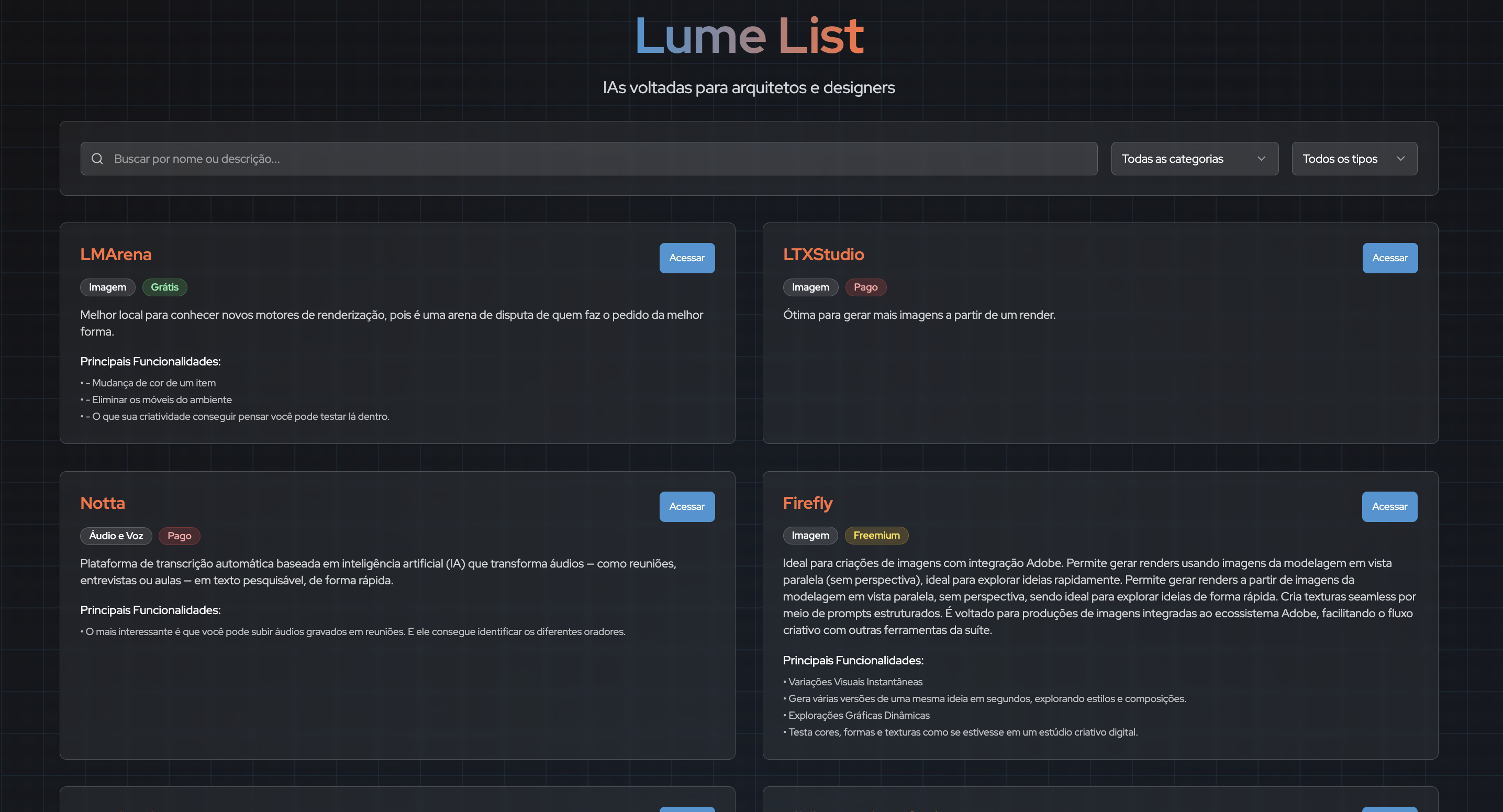Select the LTXStudio card title

click(x=823, y=254)
